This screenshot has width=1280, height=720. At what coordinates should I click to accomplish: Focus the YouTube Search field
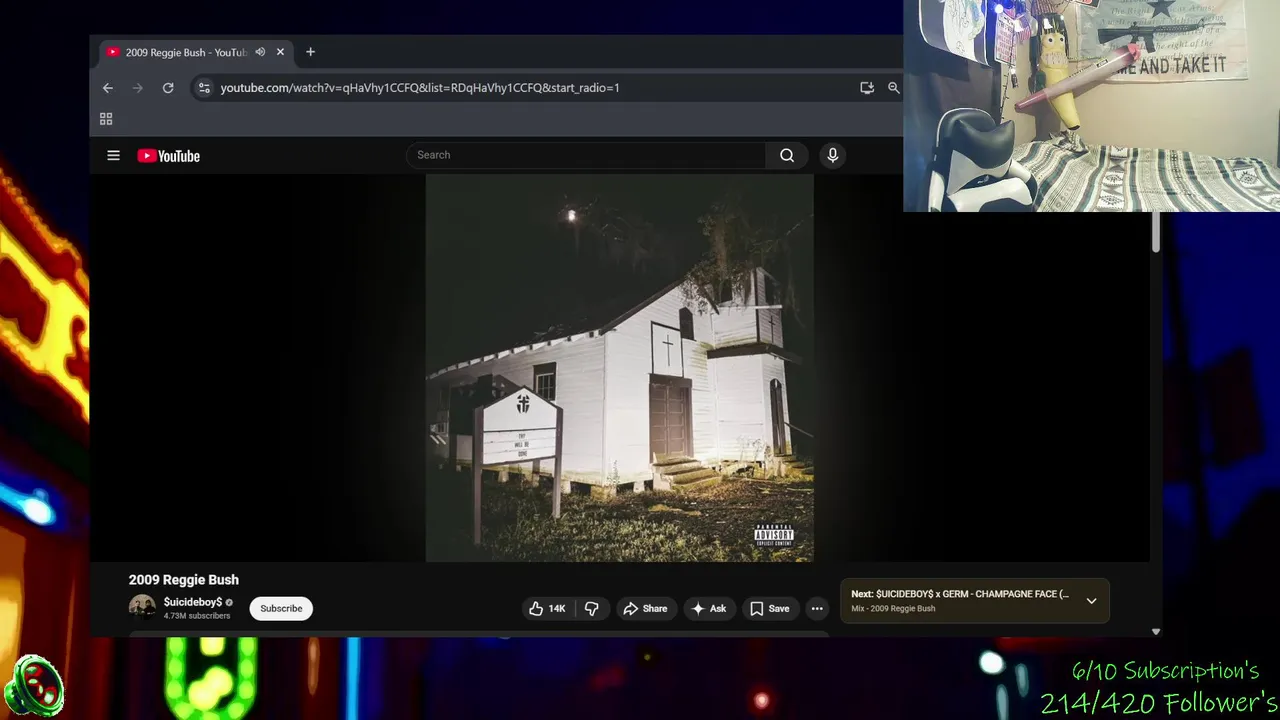click(x=586, y=155)
